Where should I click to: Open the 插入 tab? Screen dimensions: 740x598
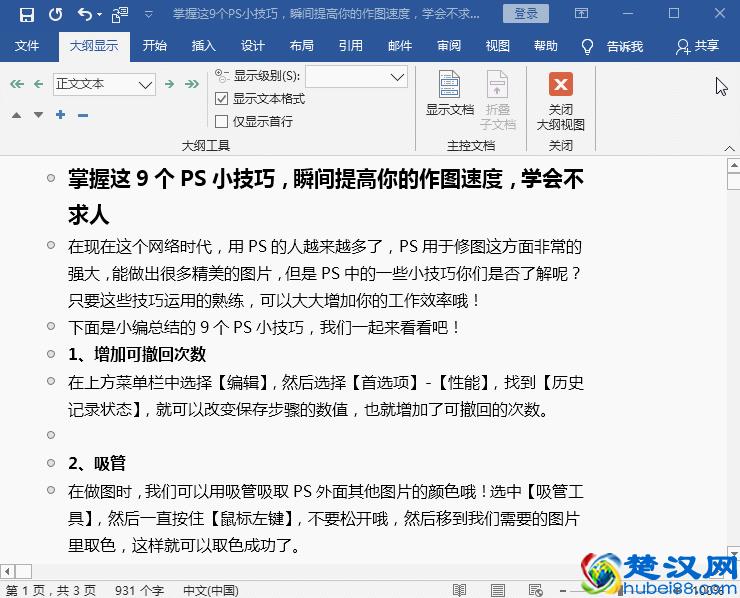pos(204,46)
